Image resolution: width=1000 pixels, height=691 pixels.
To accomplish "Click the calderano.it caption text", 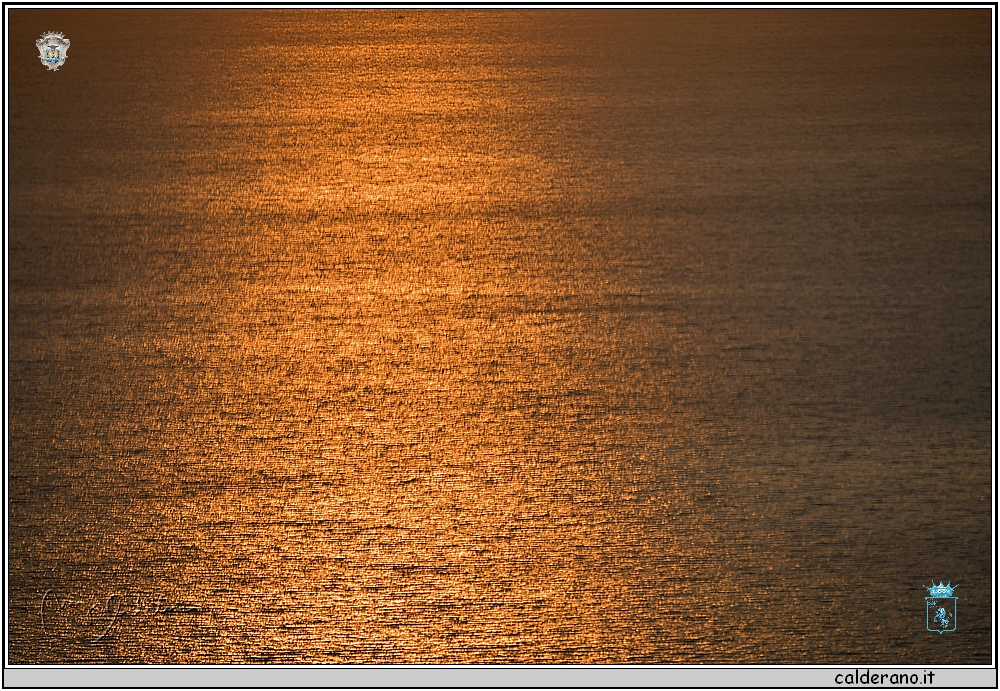I will 885,677.
